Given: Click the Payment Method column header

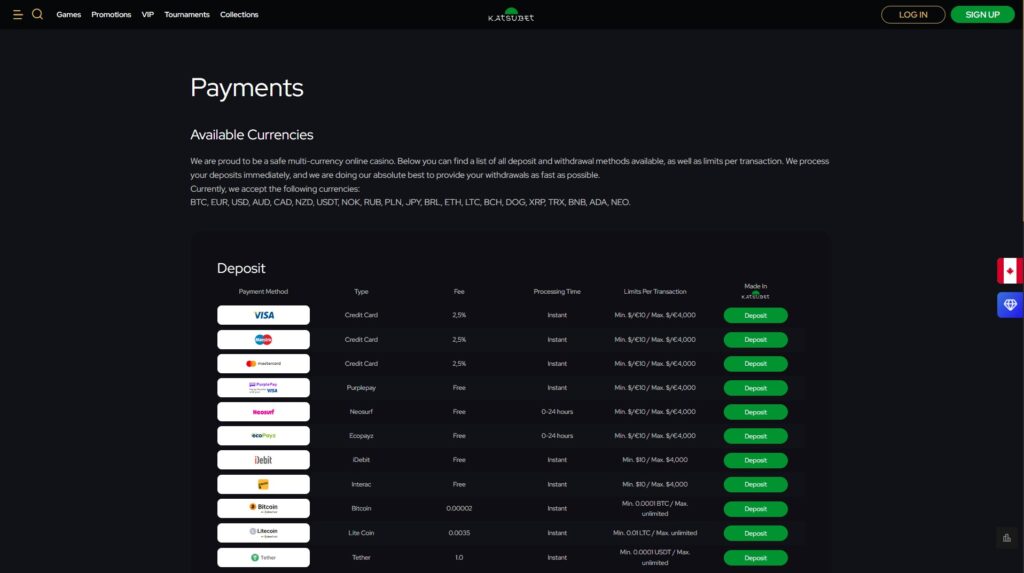Looking at the screenshot, I should point(263,291).
